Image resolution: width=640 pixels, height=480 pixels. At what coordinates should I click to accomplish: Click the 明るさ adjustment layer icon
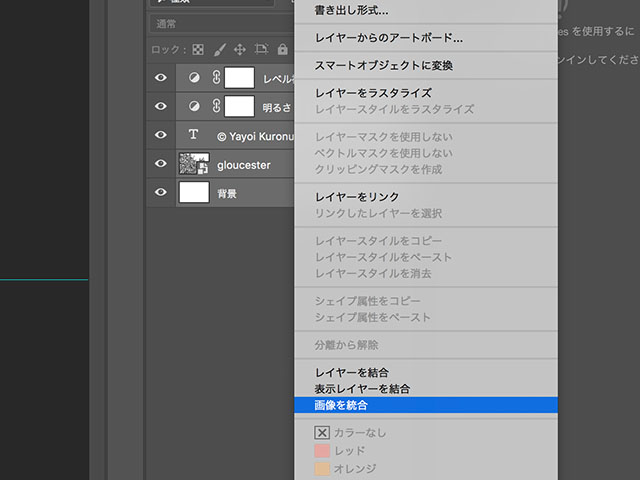194,106
